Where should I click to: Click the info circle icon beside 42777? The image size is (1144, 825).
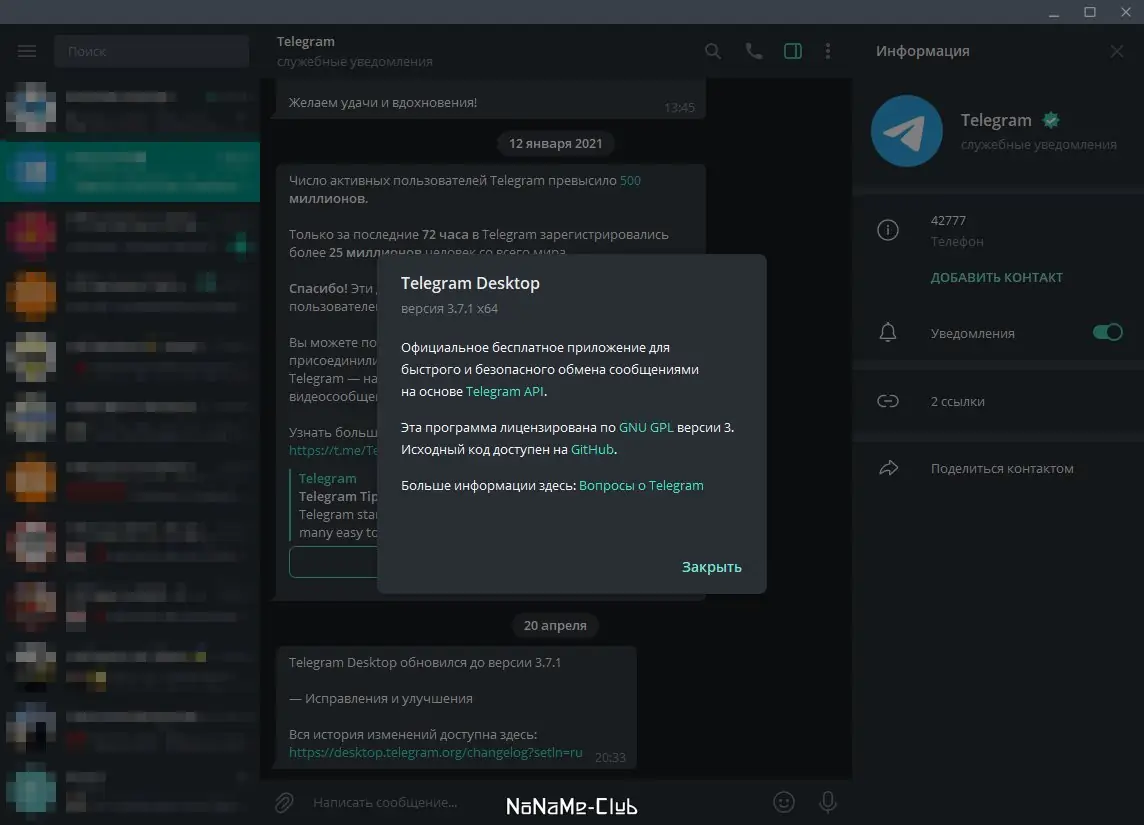pos(888,231)
